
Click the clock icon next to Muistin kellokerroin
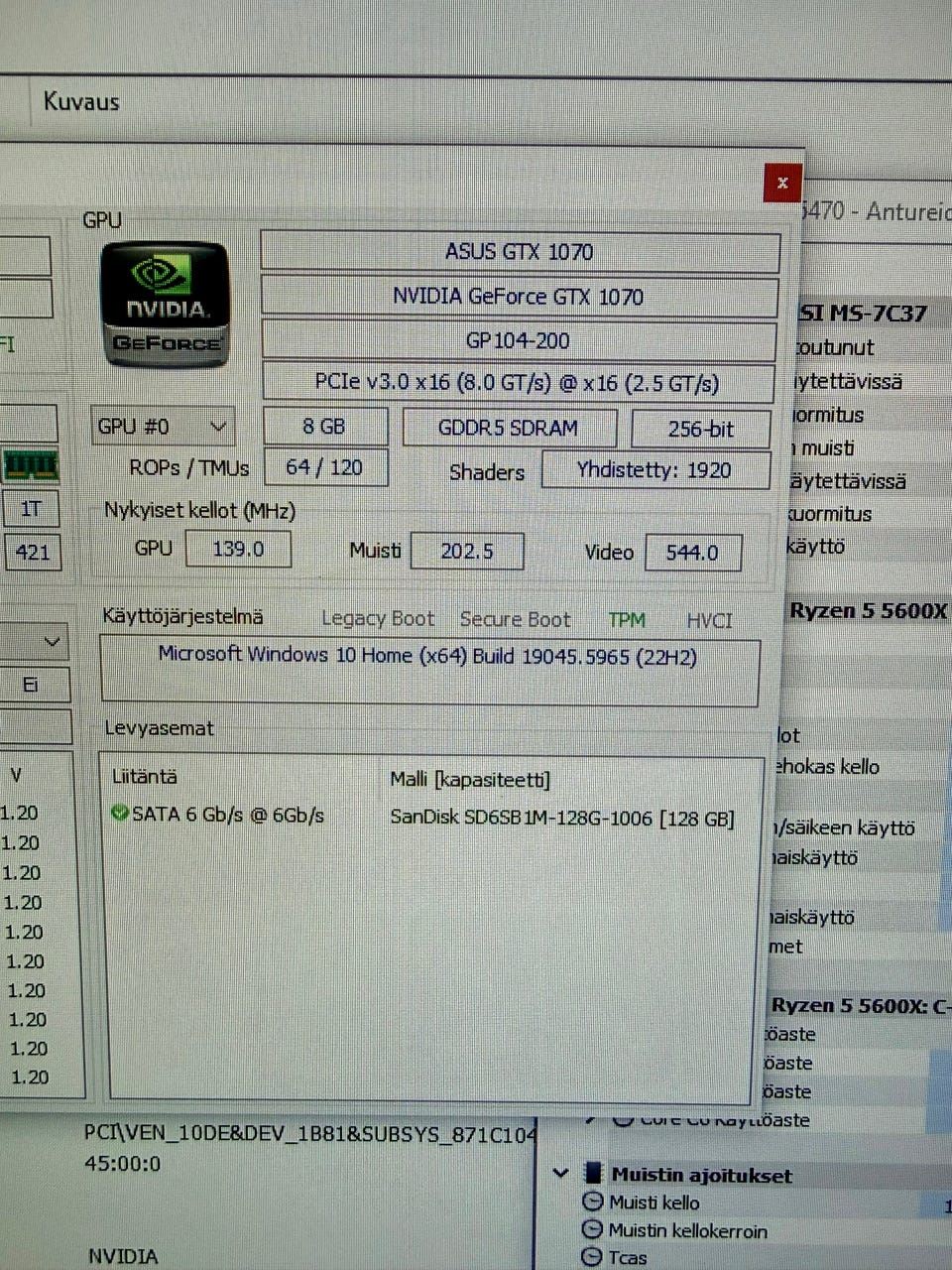pyautogui.click(x=592, y=1230)
